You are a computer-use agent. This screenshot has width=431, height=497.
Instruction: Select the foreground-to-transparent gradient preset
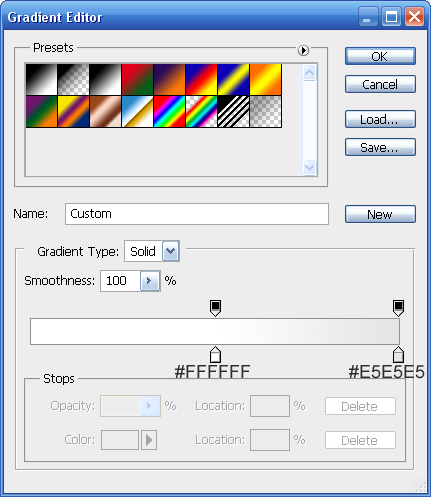(x=73, y=80)
